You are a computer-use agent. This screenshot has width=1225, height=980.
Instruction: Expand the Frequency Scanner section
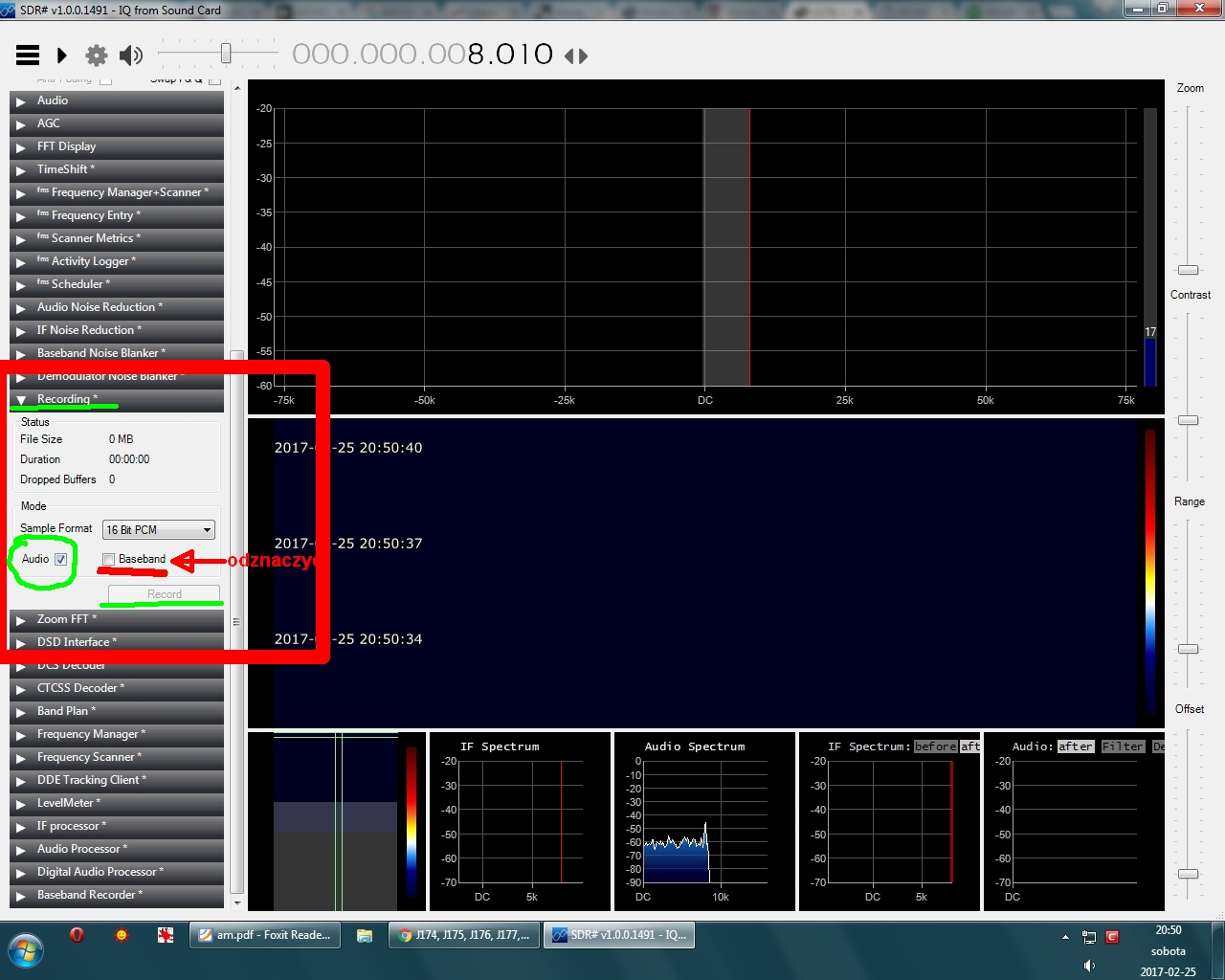(117, 757)
